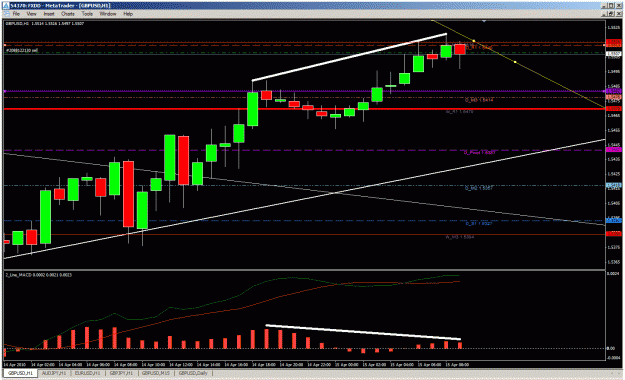Image resolution: width=625 pixels, height=380 pixels.
Task: Click the 15 Apr 08:00 time axis label
Action: point(457,364)
